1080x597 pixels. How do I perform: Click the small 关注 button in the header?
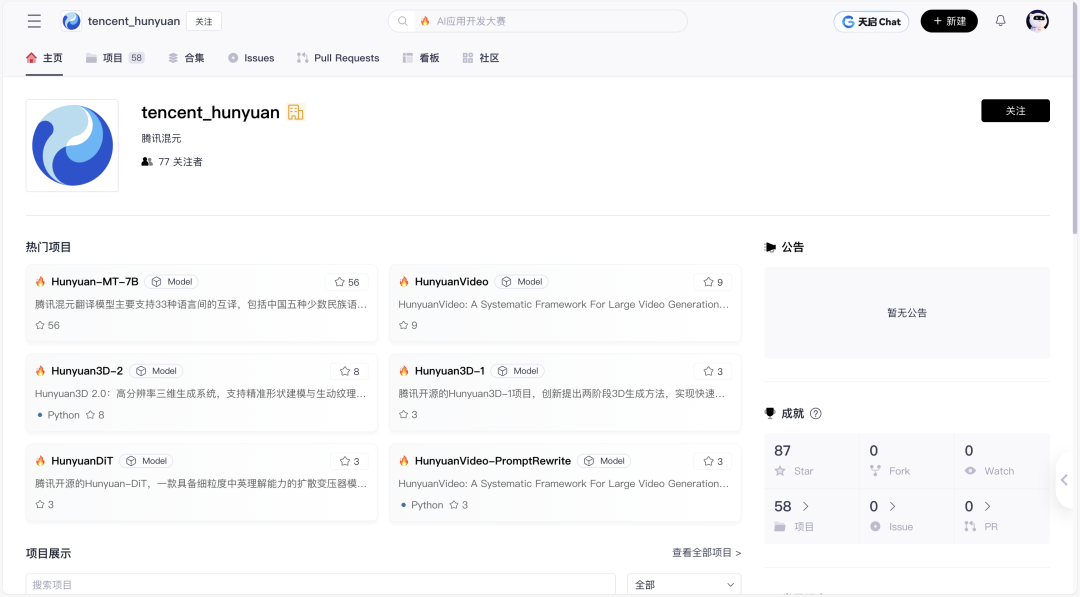(x=204, y=21)
